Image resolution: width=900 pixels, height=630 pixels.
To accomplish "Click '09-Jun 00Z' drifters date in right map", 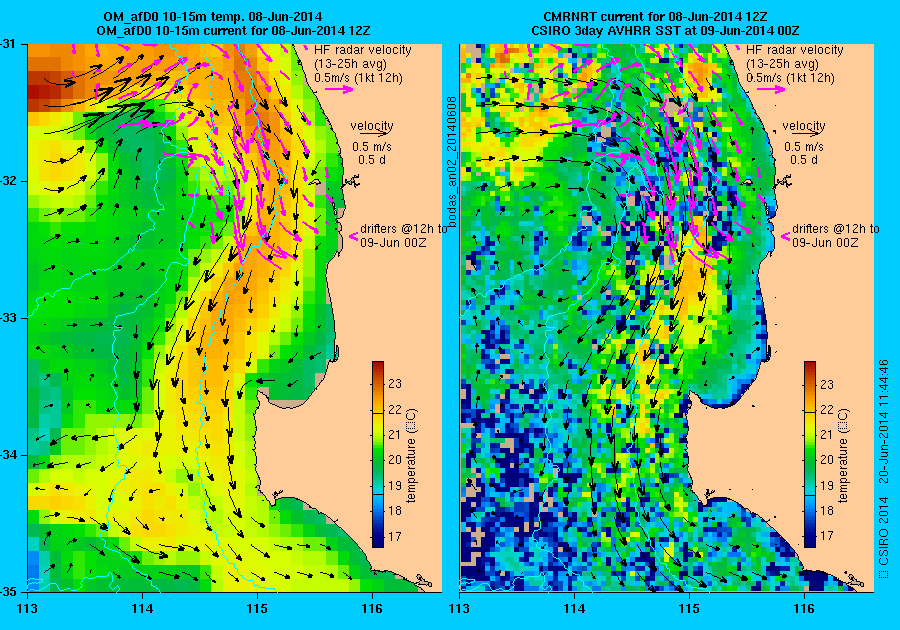I will [825, 242].
